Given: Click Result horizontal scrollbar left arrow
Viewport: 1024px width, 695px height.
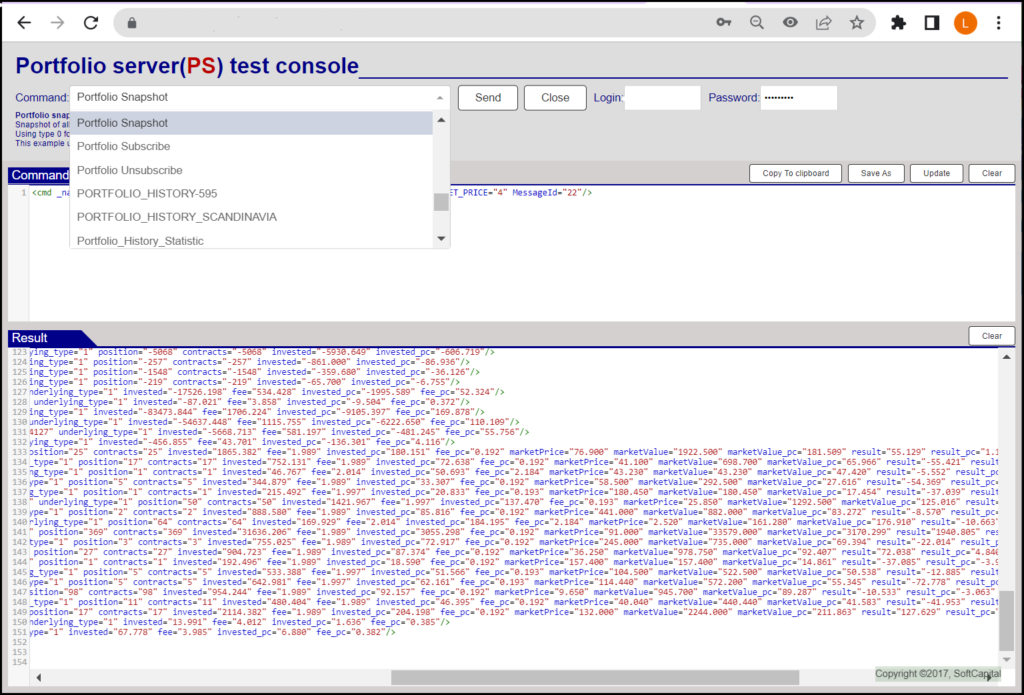Looking at the screenshot, I should [x=39, y=677].
